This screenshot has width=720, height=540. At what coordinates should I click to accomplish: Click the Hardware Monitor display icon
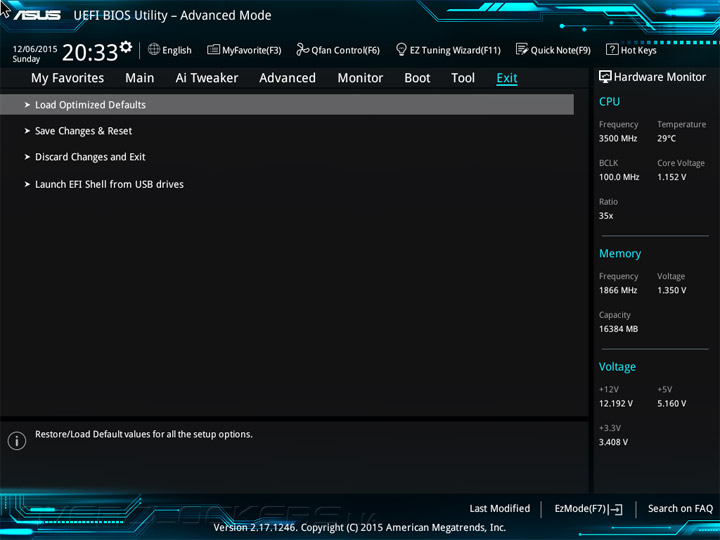point(605,77)
